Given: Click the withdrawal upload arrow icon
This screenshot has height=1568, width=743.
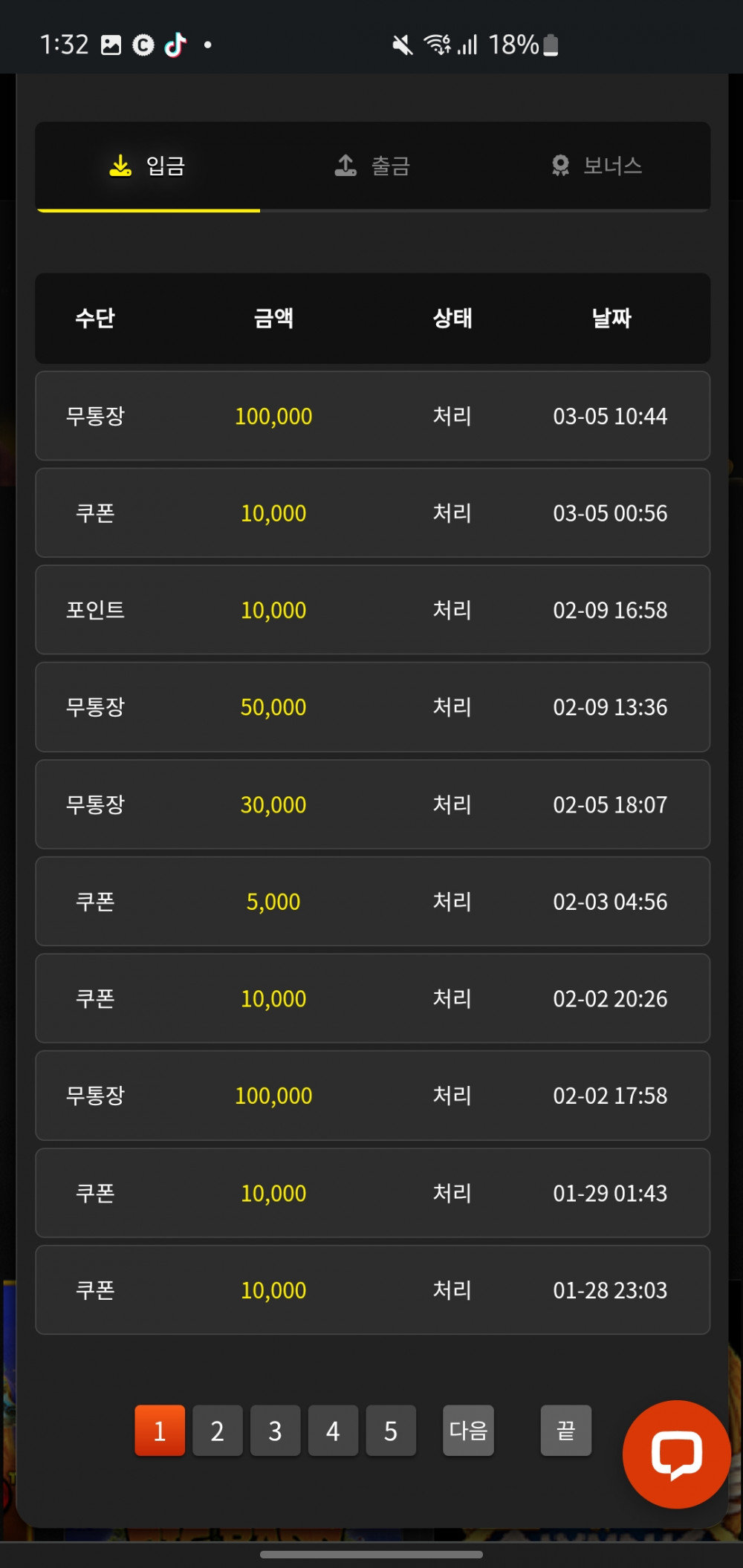Looking at the screenshot, I should coord(345,165).
